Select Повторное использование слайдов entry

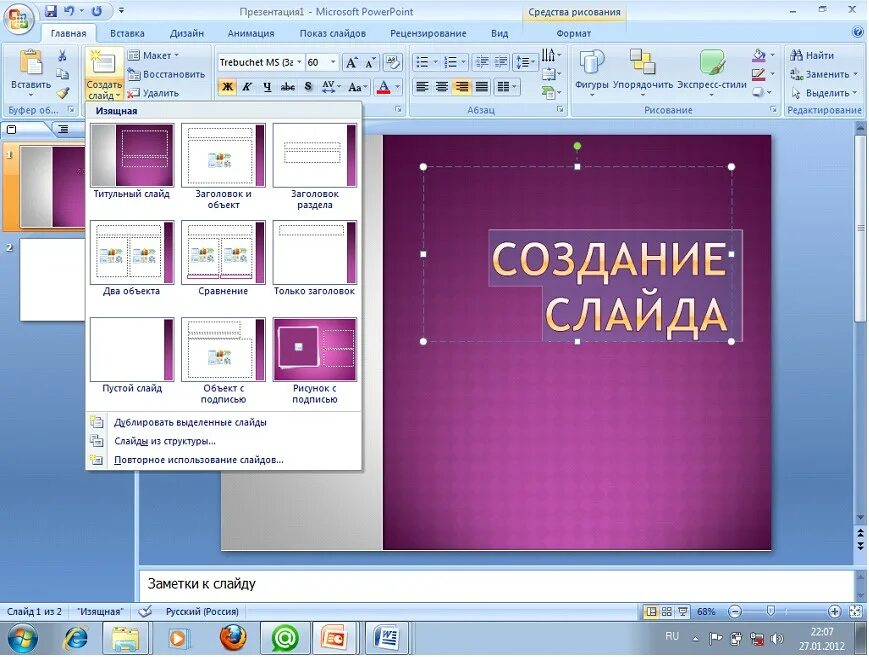pyautogui.click(x=223, y=460)
